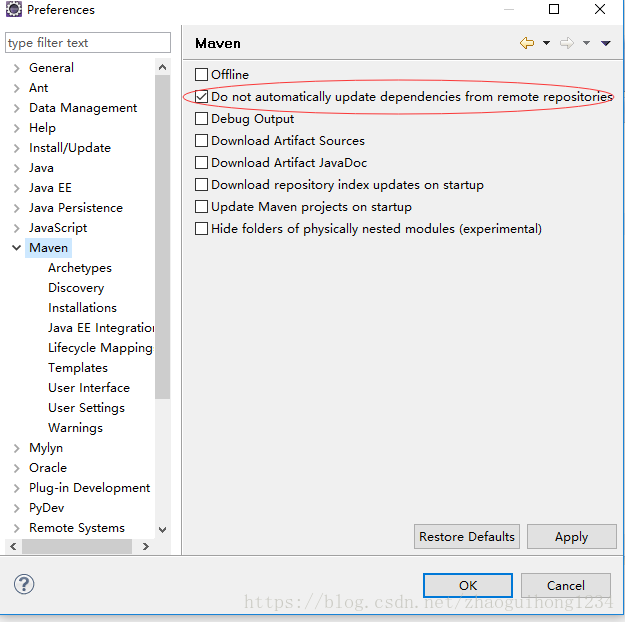Expand the PyDev node
Screen dimensions: 625x622
tap(16, 508)
